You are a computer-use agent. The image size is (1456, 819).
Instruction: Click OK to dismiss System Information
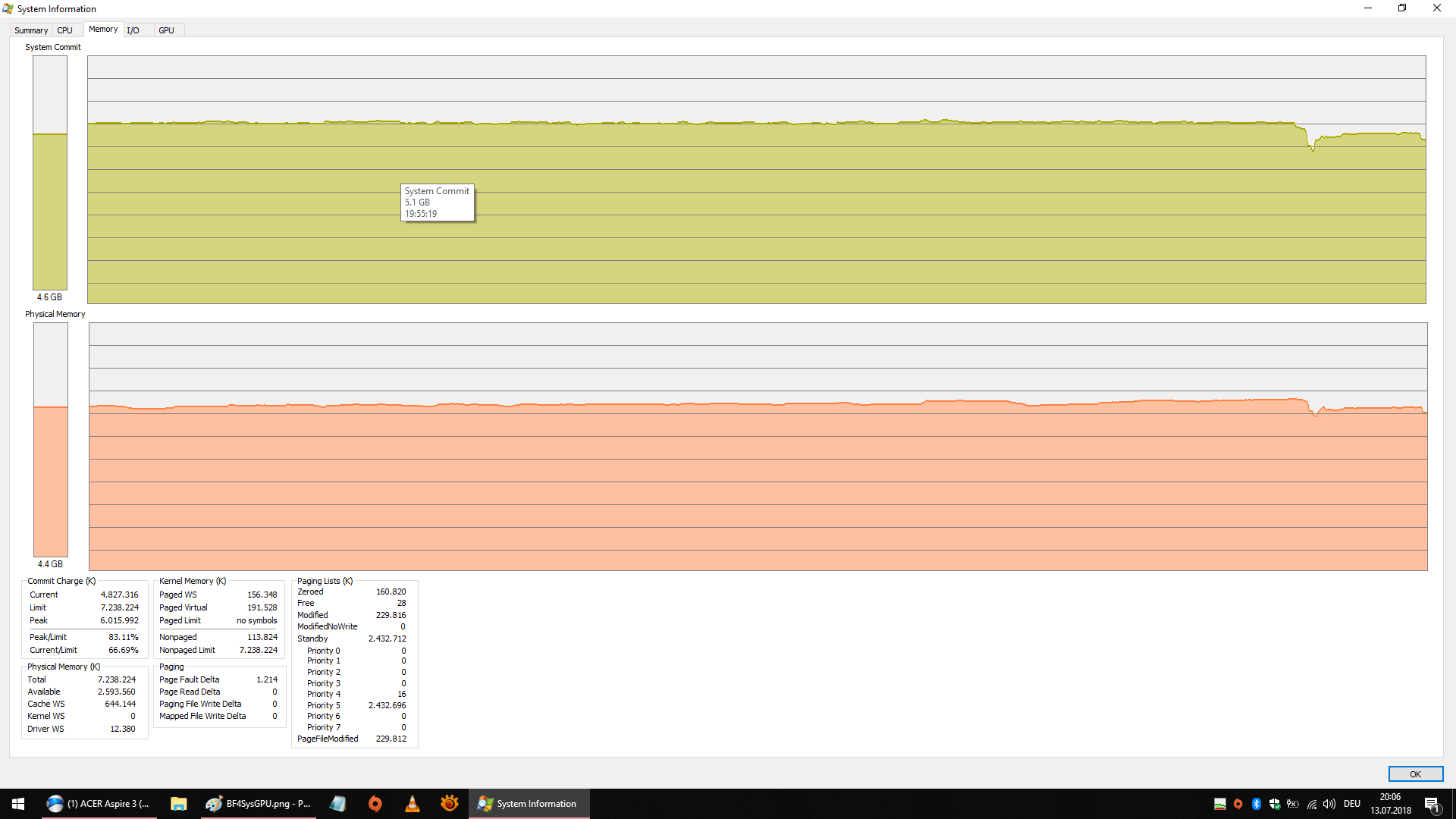click(x=1415, y=774)
